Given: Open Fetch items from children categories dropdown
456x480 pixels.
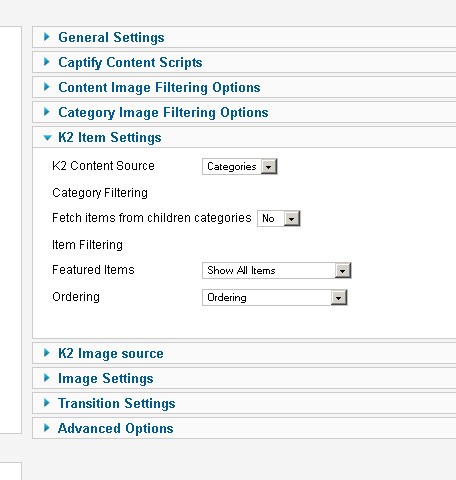Looking at the screenshot, I should coord(279,218).
